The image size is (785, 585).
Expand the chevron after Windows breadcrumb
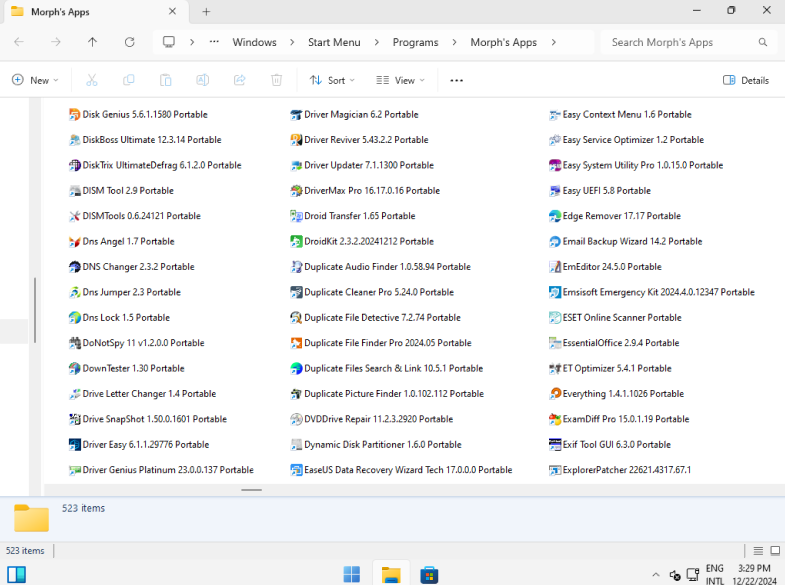point(292,43)
